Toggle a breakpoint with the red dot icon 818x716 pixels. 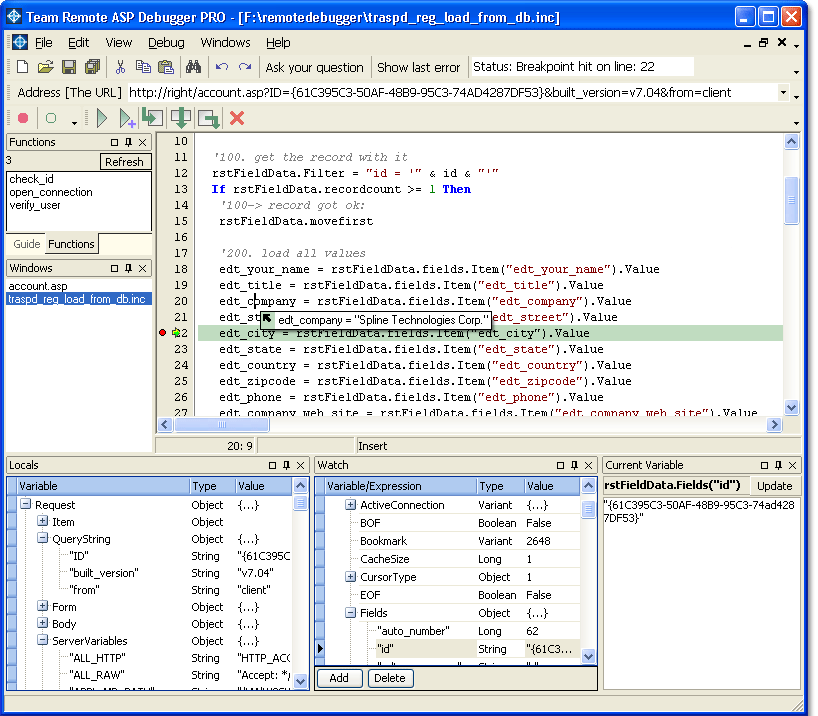22,118
